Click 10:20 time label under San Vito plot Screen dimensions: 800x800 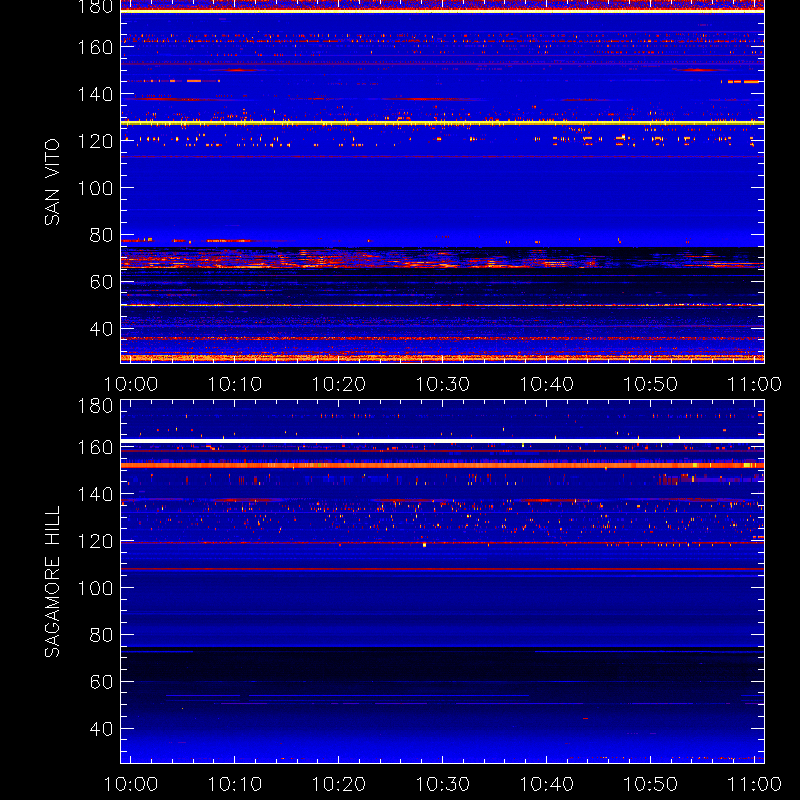[339, 384]
